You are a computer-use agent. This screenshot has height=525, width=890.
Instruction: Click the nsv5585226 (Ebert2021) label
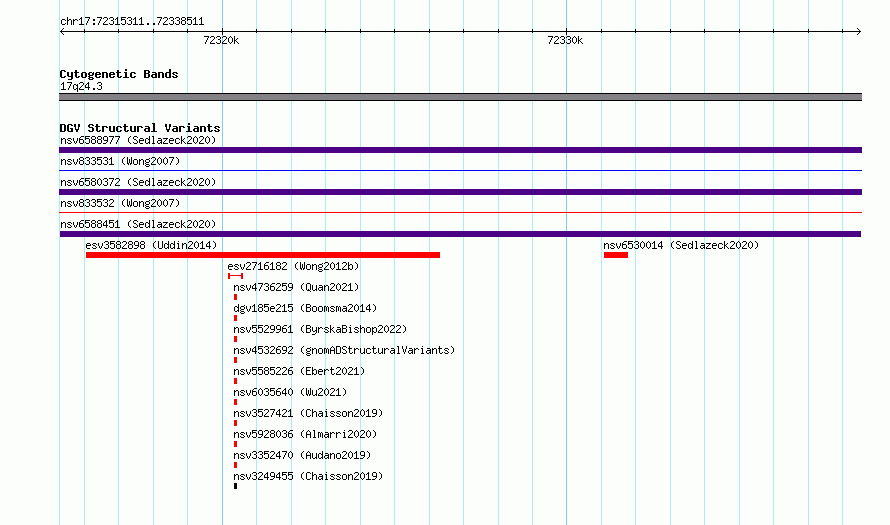pos(299,371)
